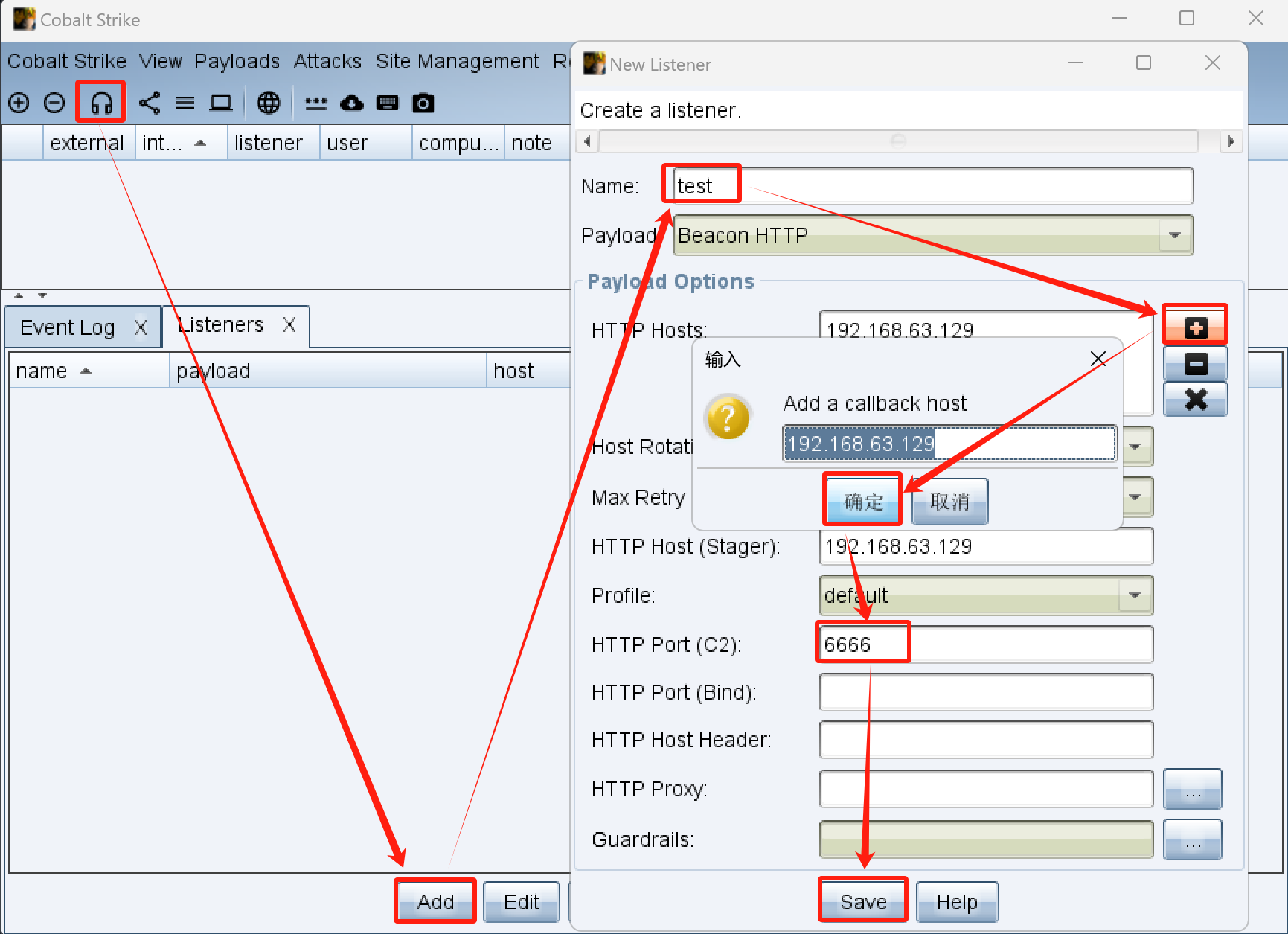Open the Cobalt Strike menu
The height and width of the screenshot is (934, 1288).
(x=67, y=61)
